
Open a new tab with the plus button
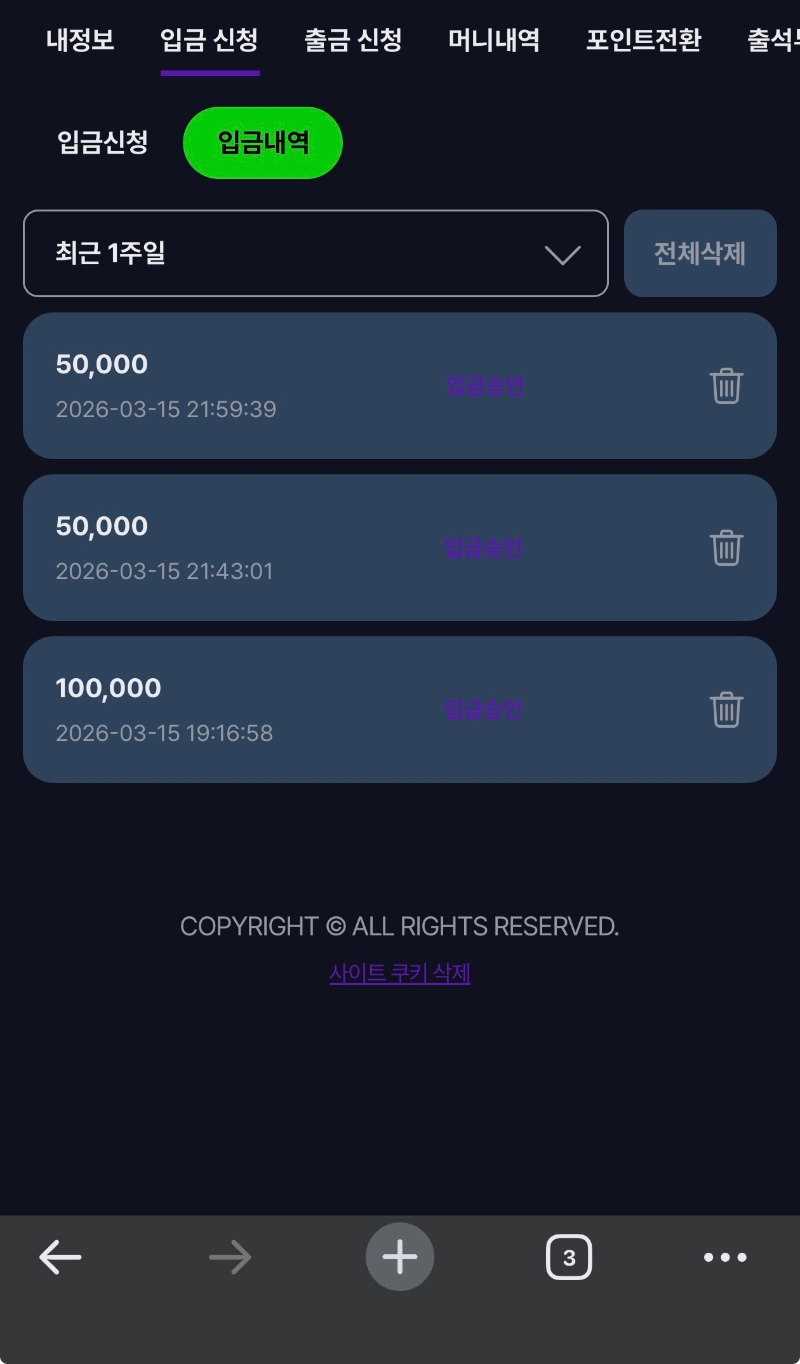click(400, 1257)
